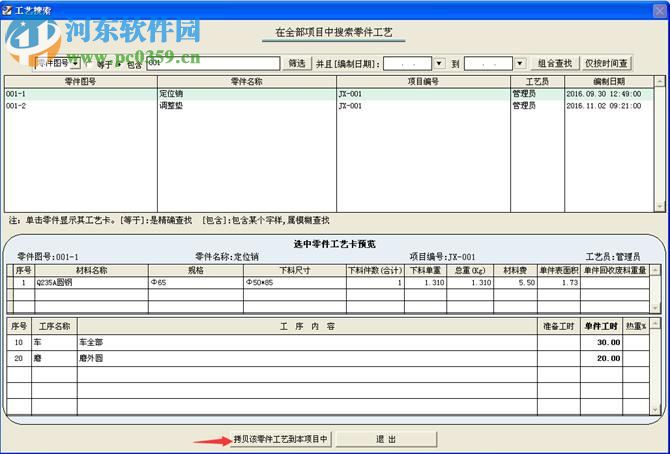
Task: Click the 单件工时 column header
Action: [x=601, y=326]
